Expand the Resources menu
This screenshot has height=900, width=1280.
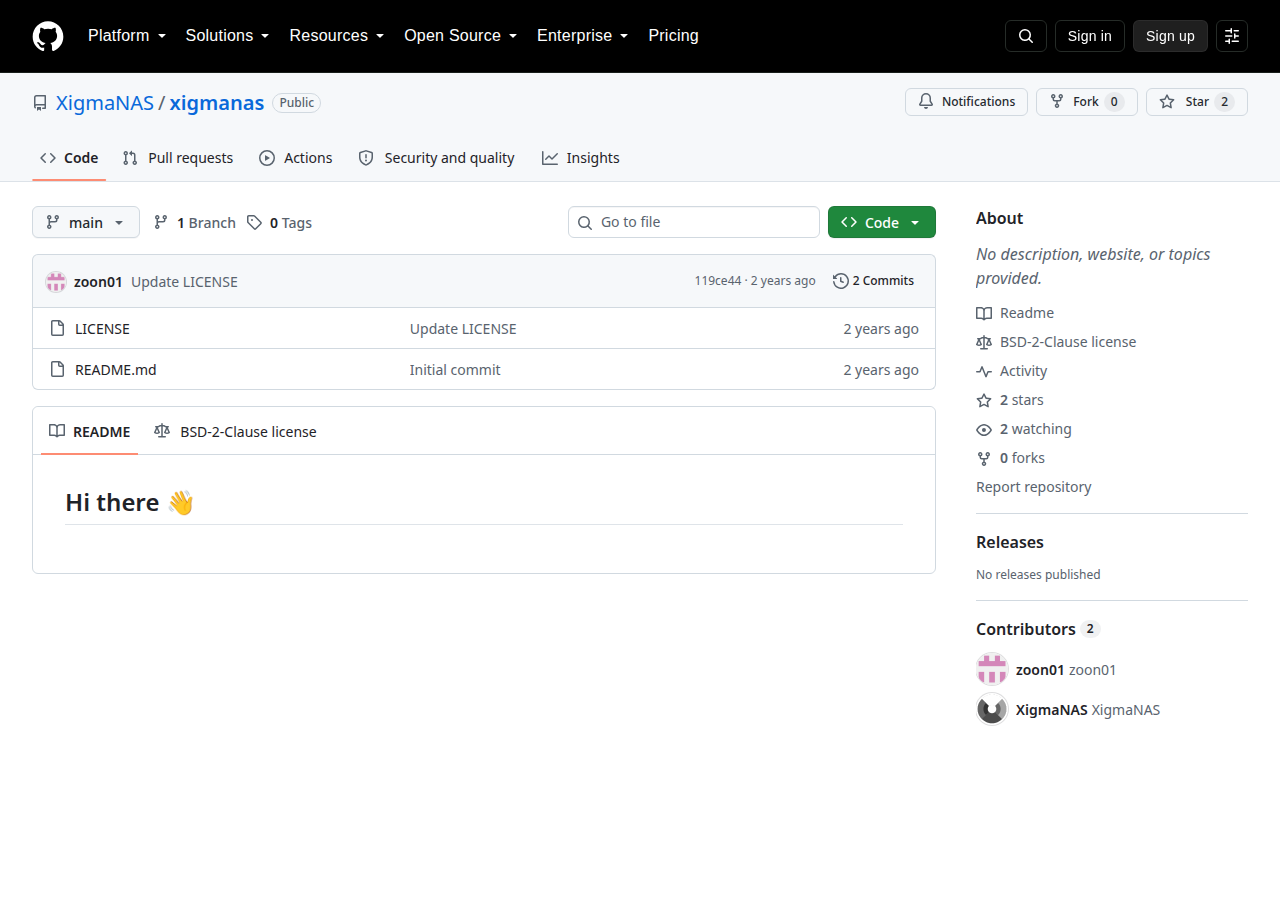337,36
